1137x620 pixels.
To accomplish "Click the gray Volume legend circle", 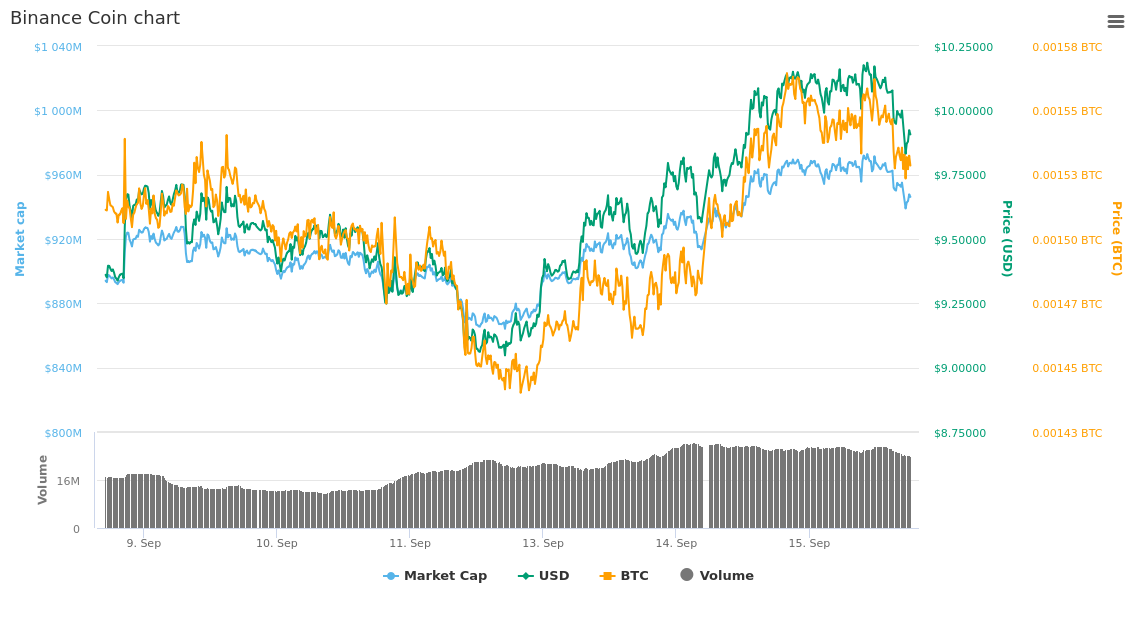I will pyautogui.click(x=687, y=575).
